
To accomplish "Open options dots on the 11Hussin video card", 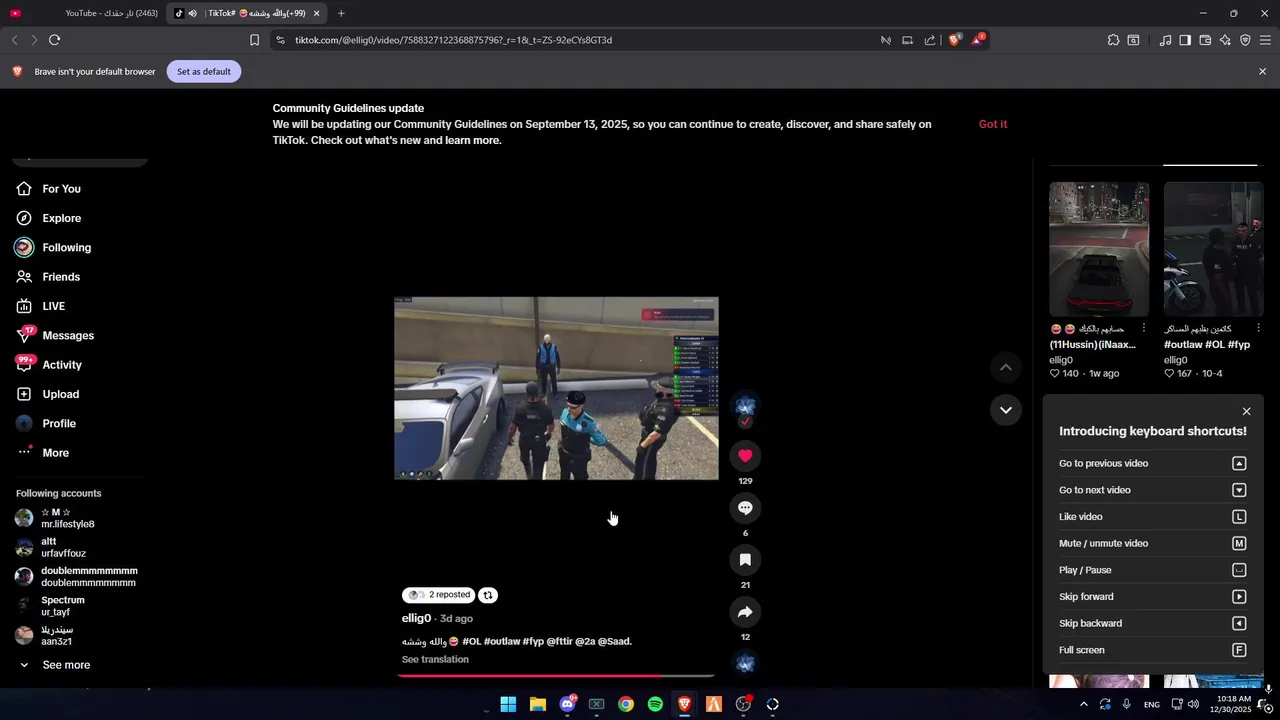I will (1143, 328).
